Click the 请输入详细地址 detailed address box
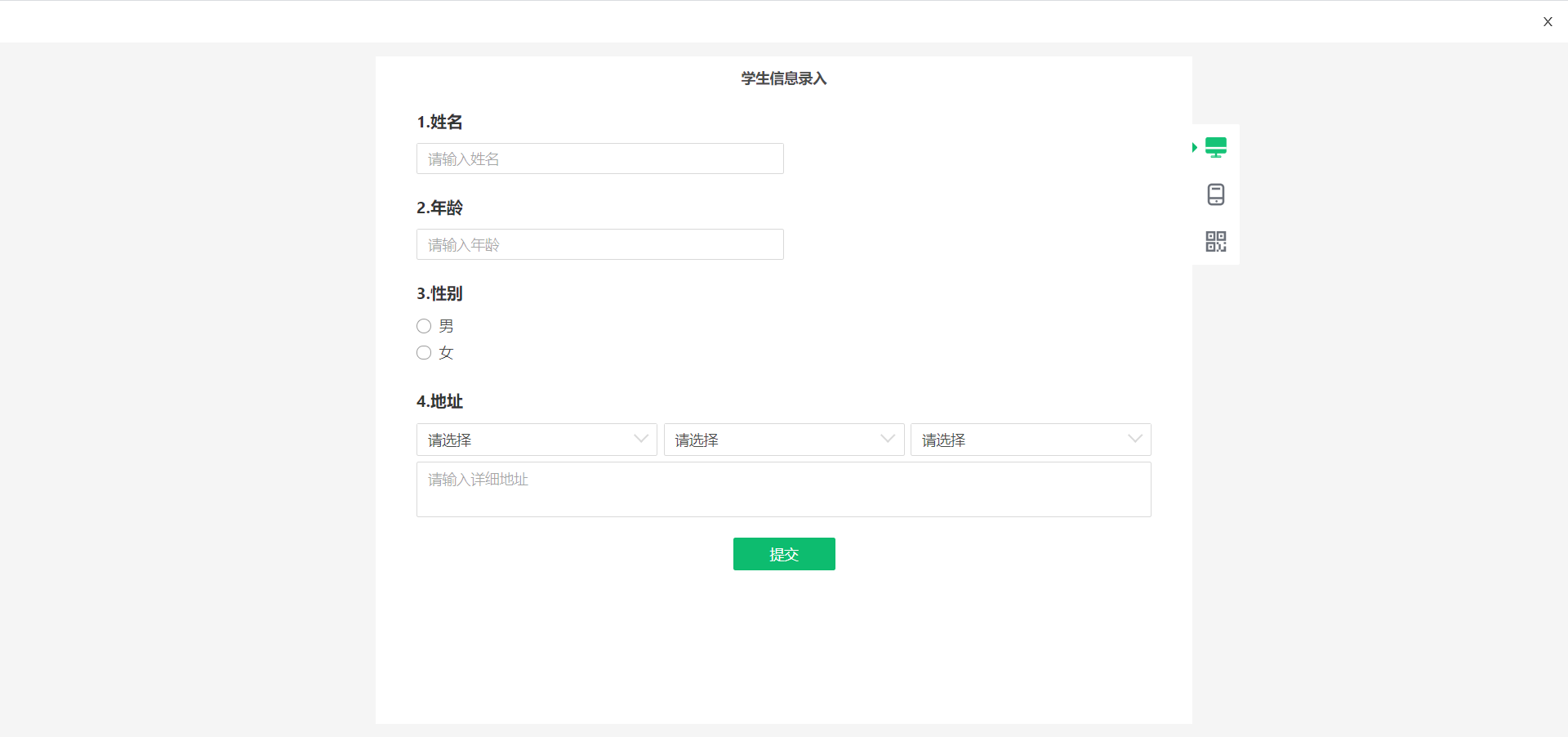The height and width of the screenshot is (737, 1568). pyautogui.click(x=784, y=489)
